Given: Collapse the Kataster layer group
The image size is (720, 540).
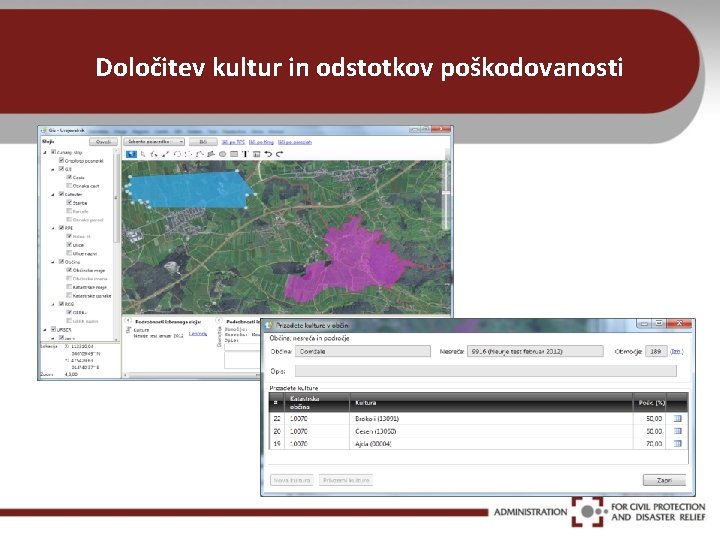Looking at the screenshot, I should (x=53, y=194).
